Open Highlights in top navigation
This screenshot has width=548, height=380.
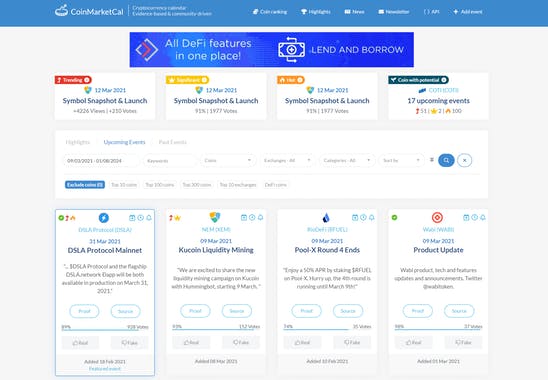point(316,12)
